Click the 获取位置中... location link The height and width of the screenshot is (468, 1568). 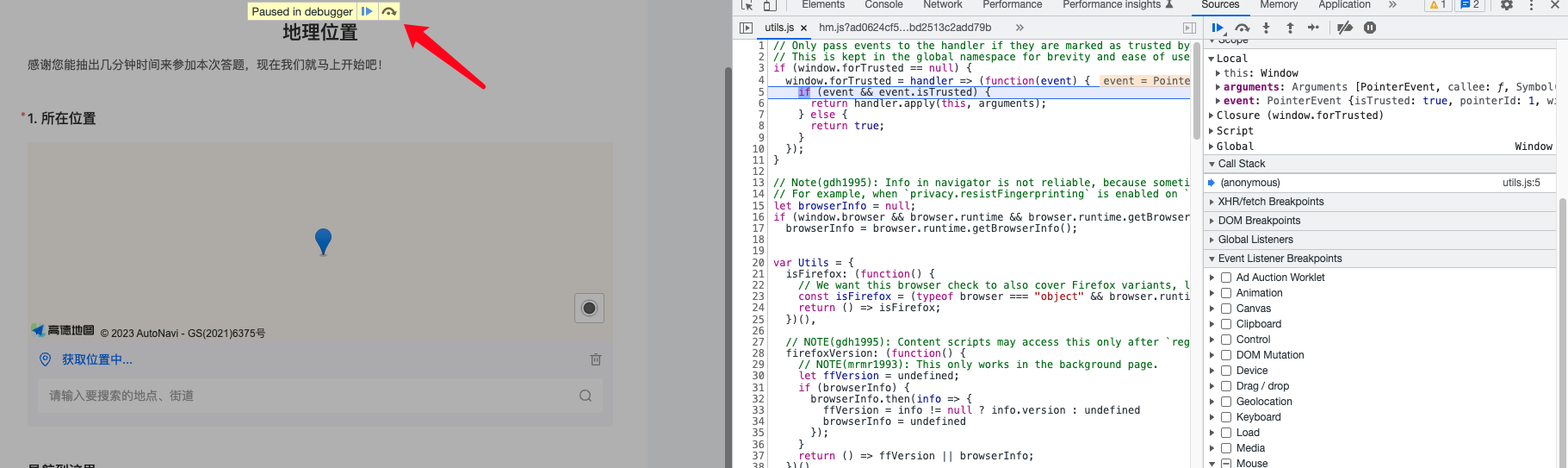97,359
